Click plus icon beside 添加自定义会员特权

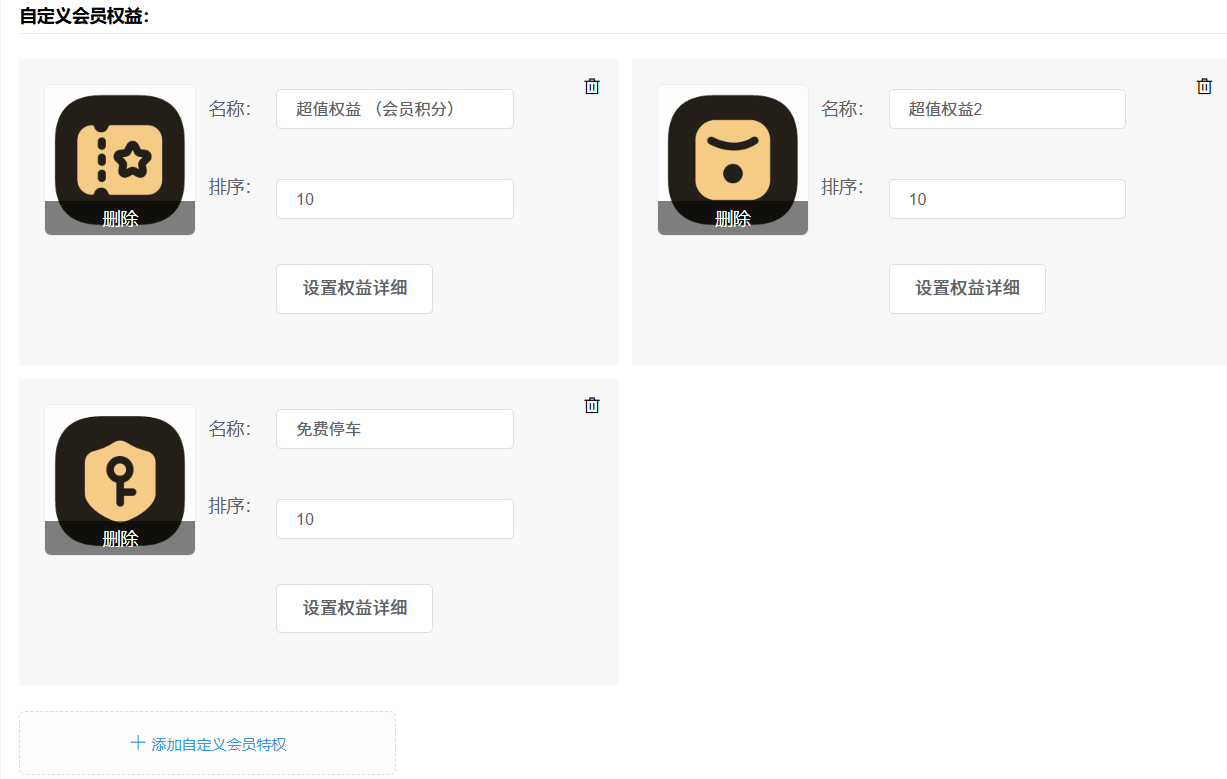tap(138, 743)
